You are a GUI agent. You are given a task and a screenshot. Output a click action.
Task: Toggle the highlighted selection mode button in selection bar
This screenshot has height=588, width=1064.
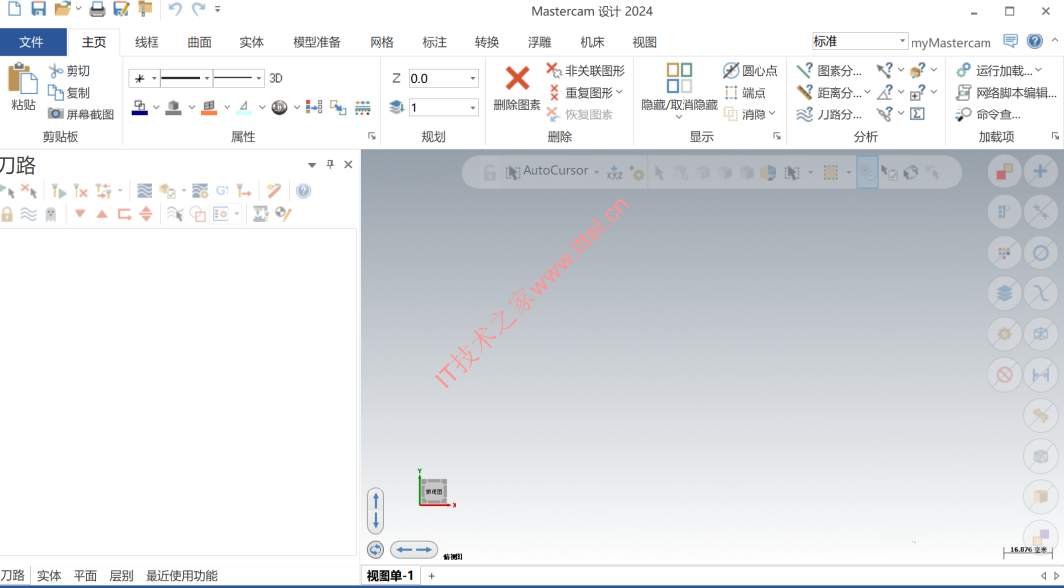click(x=867, y=172)
